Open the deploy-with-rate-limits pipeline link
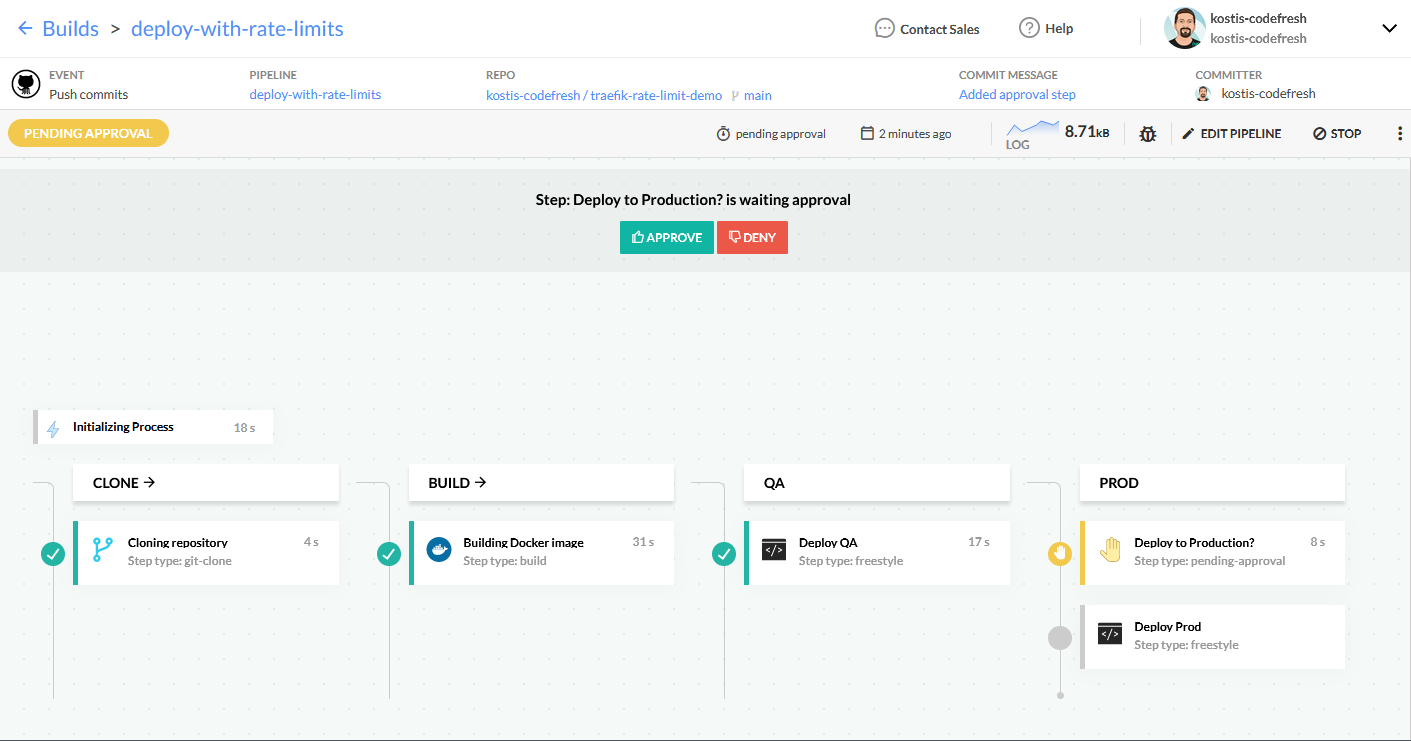Screen dimensions: 1411x741 pyautogui.click(x=315, y=95)
